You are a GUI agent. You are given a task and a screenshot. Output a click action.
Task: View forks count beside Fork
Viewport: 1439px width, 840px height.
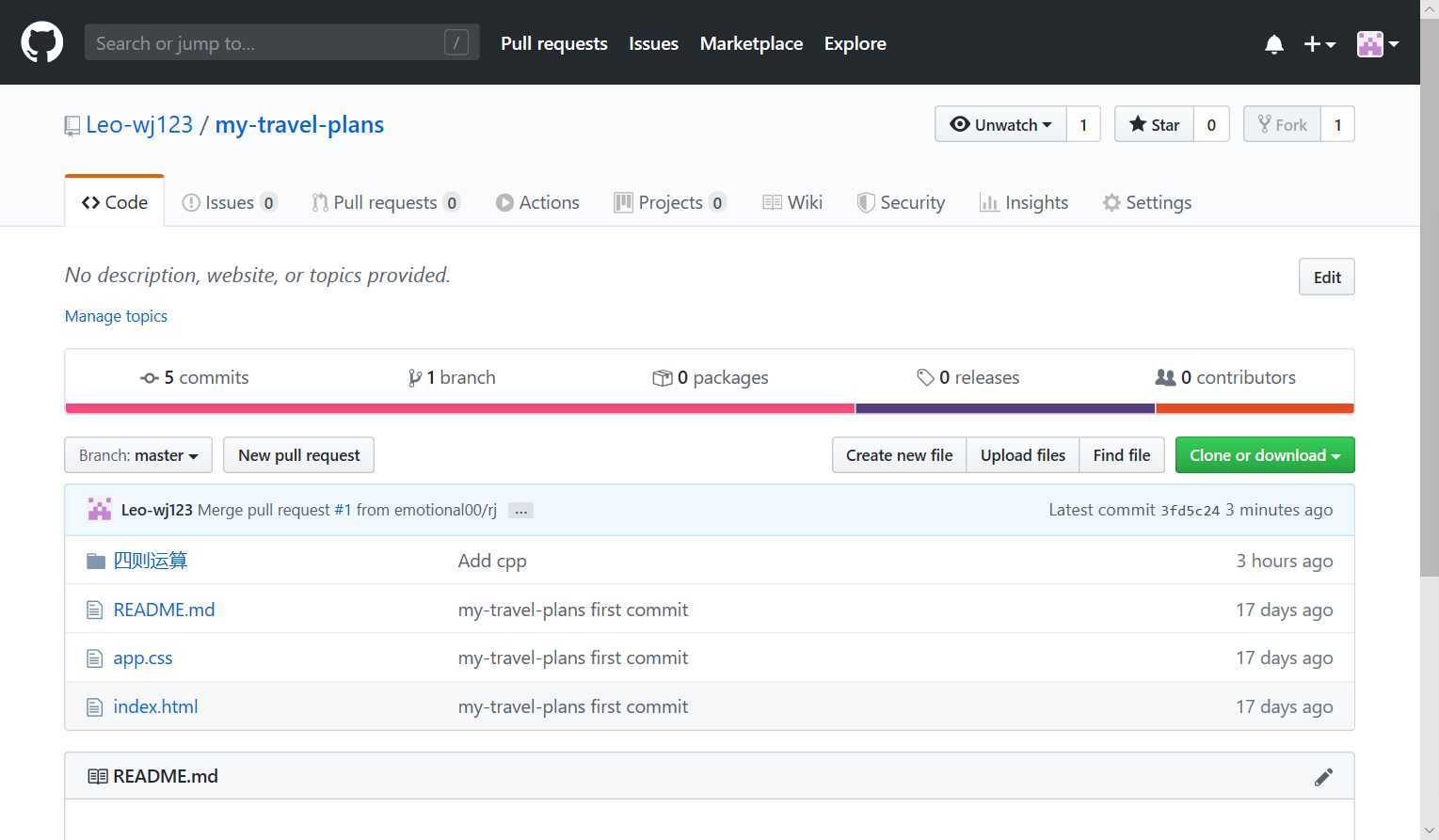(1337, 124)
